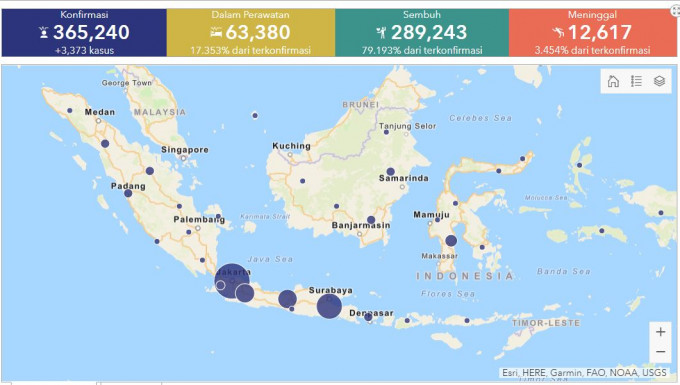This screenshot has width=680, height=385.
Task: Click the home default extent icon
Action: [x=613, y=81]
